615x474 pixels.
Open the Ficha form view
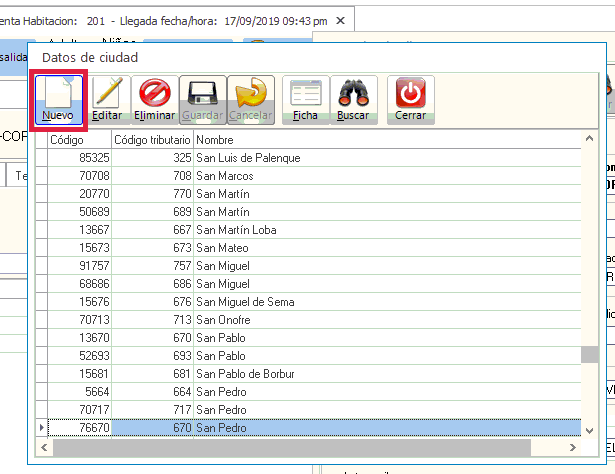305,100
